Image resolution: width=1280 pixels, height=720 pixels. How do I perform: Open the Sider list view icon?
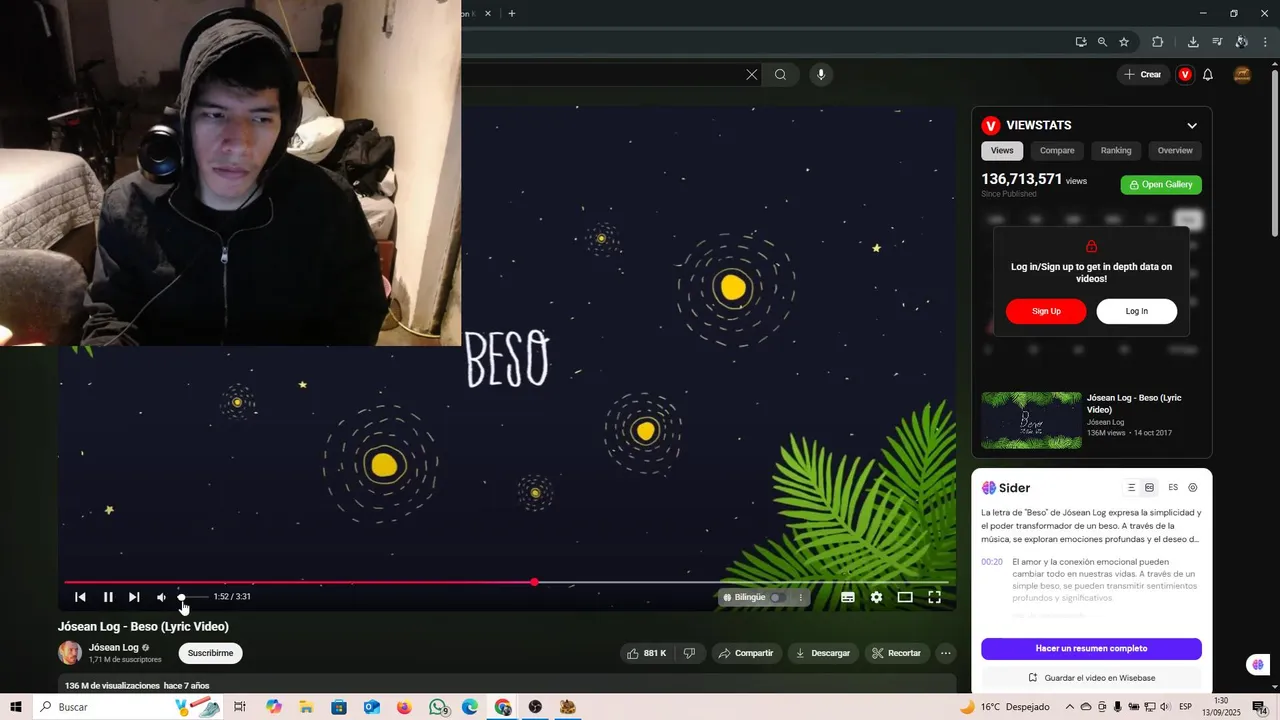(x=1132, y=488)
